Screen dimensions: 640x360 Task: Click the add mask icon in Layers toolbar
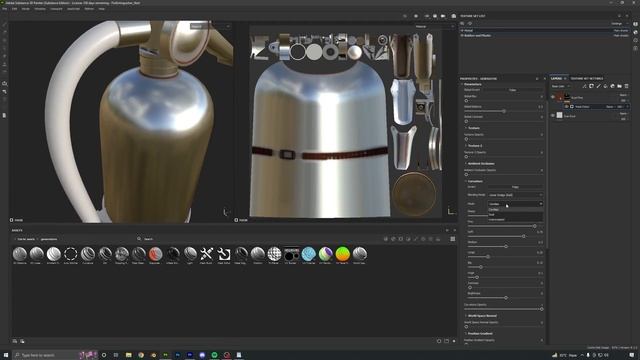[591, 86]
